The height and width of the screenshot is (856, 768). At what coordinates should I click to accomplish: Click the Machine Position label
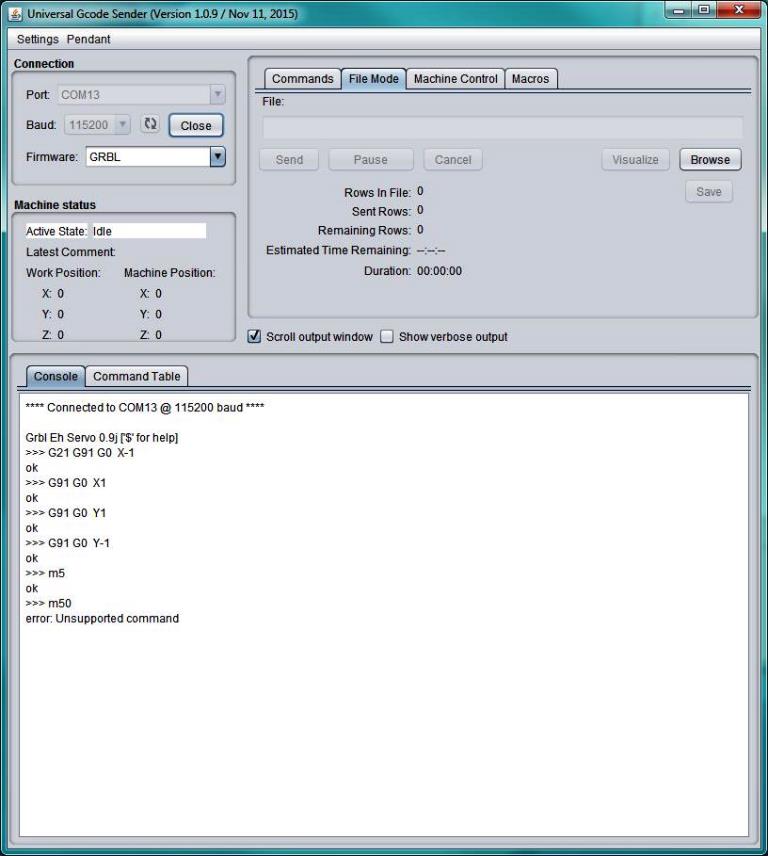(x=170, y=272)
